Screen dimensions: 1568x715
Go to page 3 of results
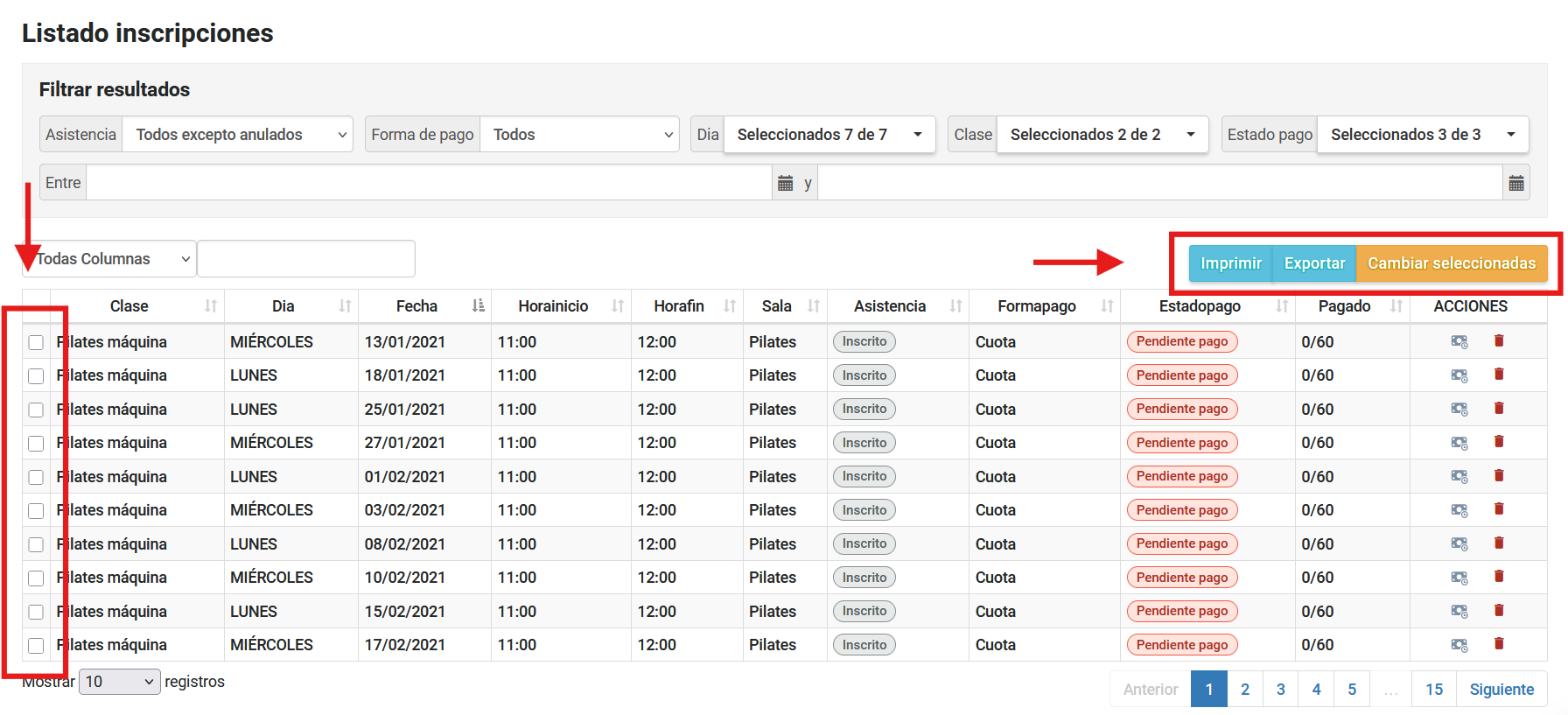click(x=1280, y=690)
